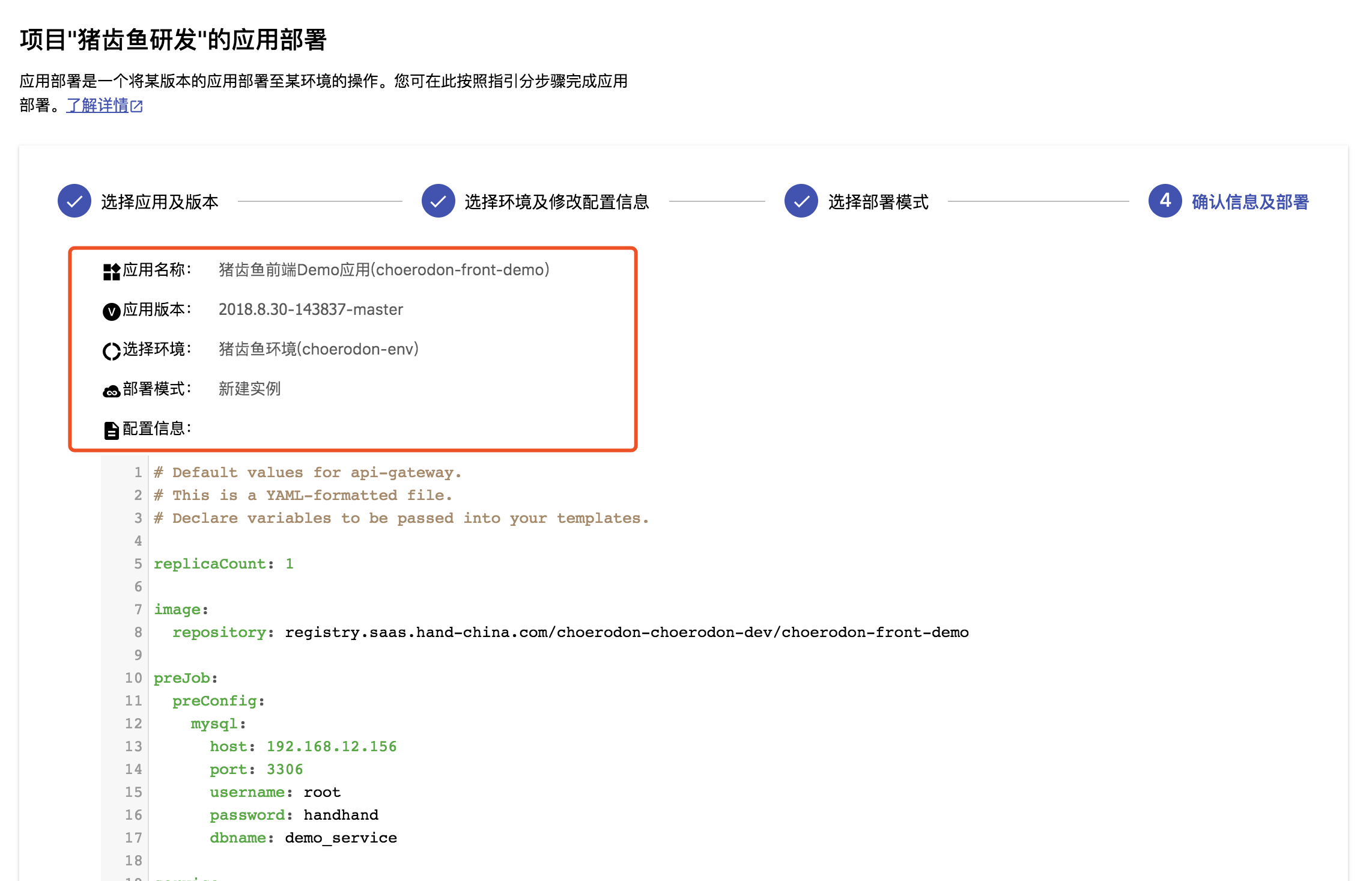
Task: Click the mysql: key line
Action: point(219,724)
